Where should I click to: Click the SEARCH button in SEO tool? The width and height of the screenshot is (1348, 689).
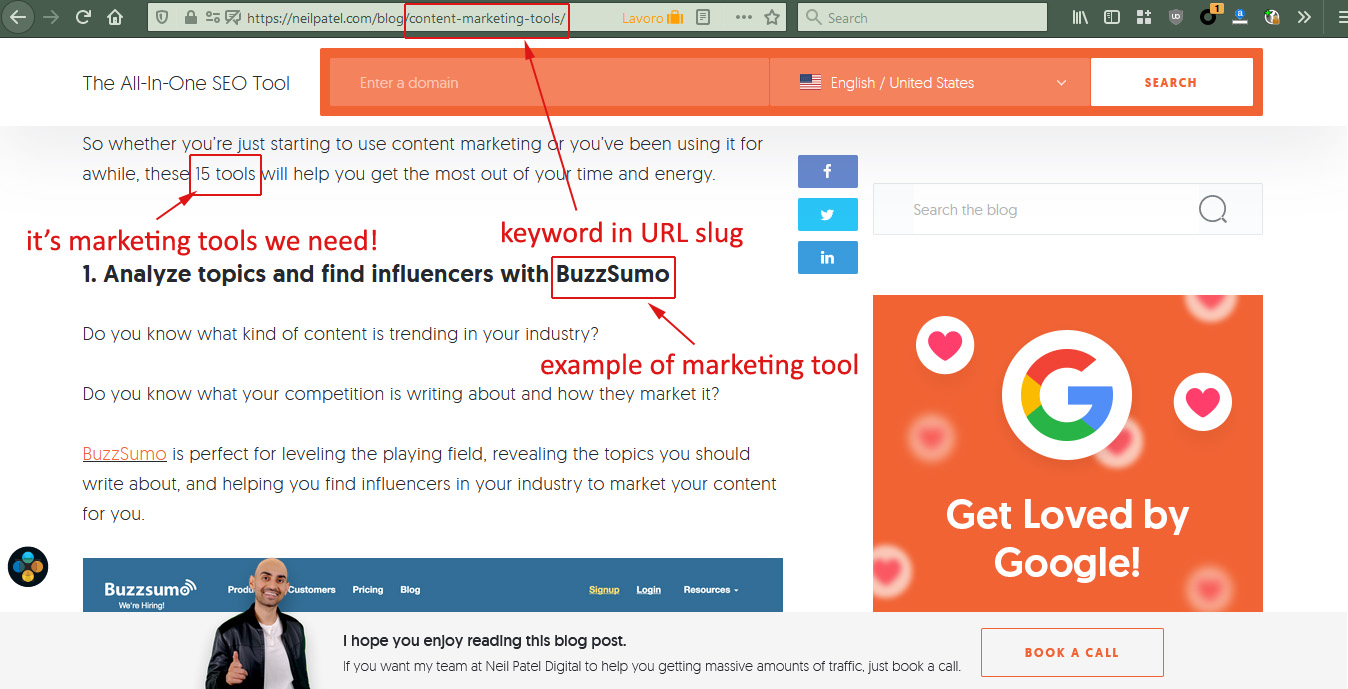click(1171, 82)
